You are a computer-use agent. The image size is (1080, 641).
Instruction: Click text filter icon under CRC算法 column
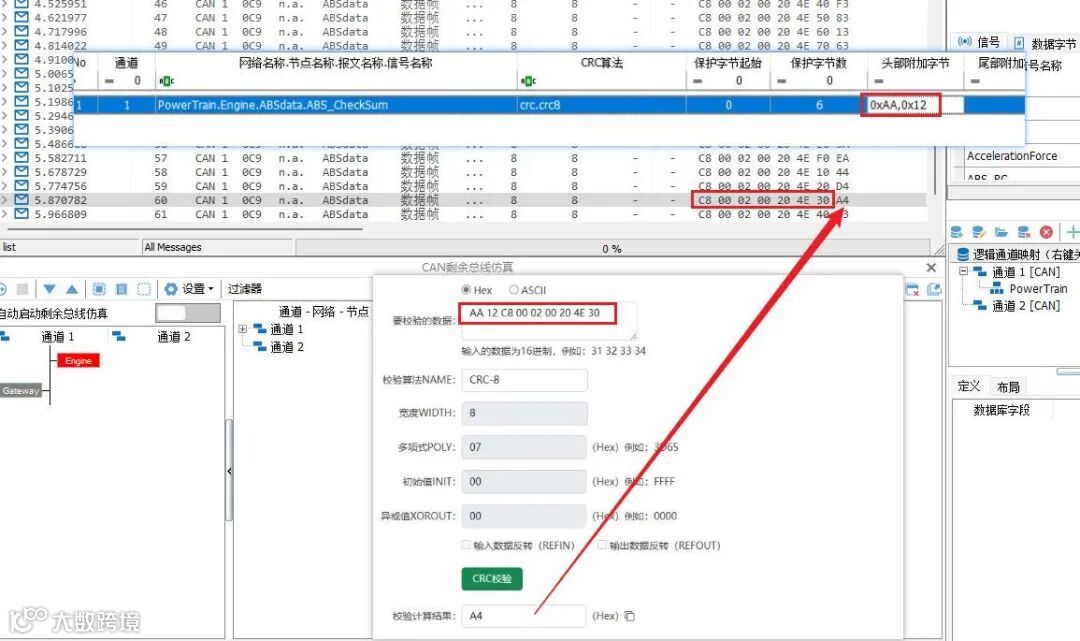[528, 81]
